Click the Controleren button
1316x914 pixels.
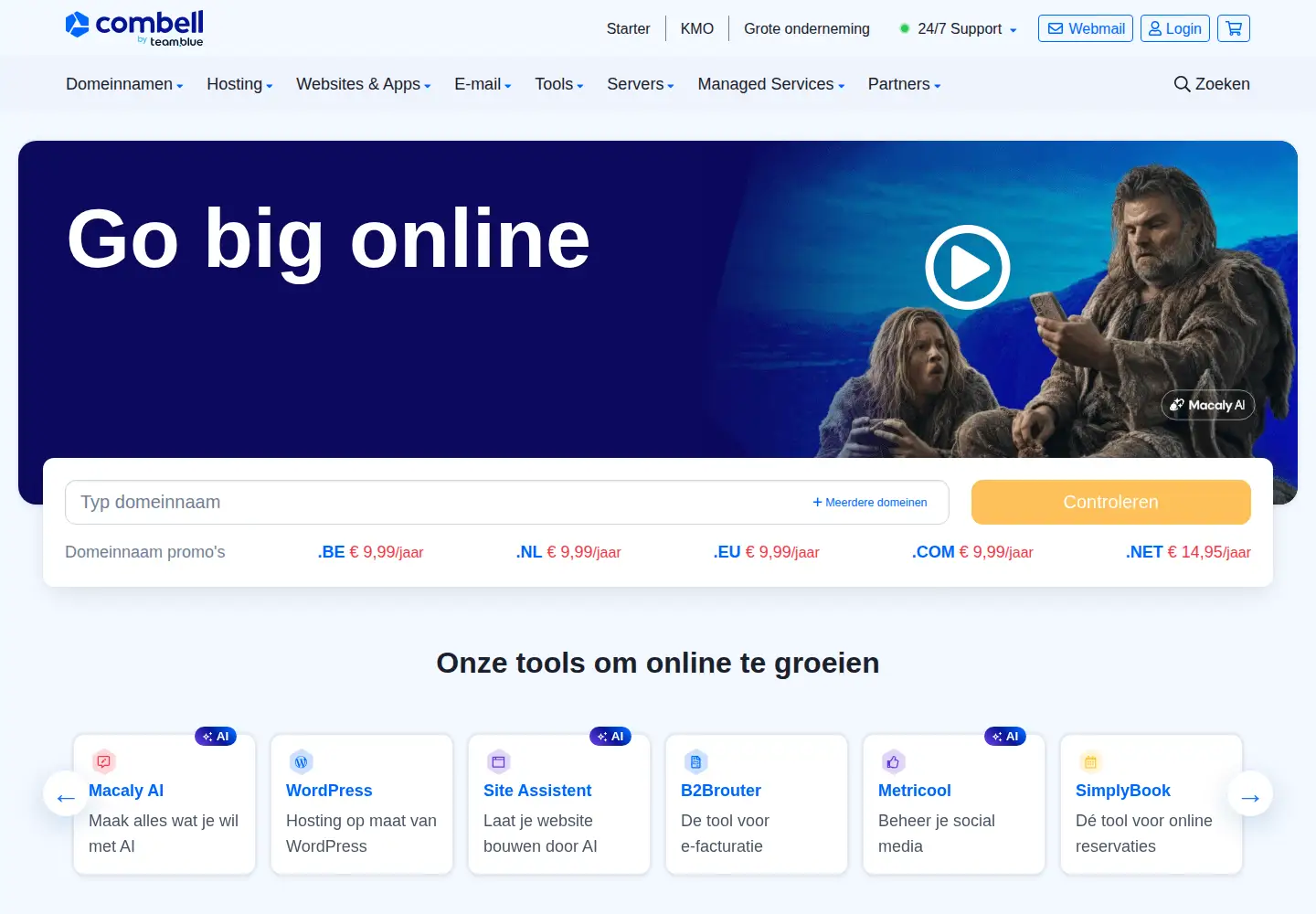1111,502
